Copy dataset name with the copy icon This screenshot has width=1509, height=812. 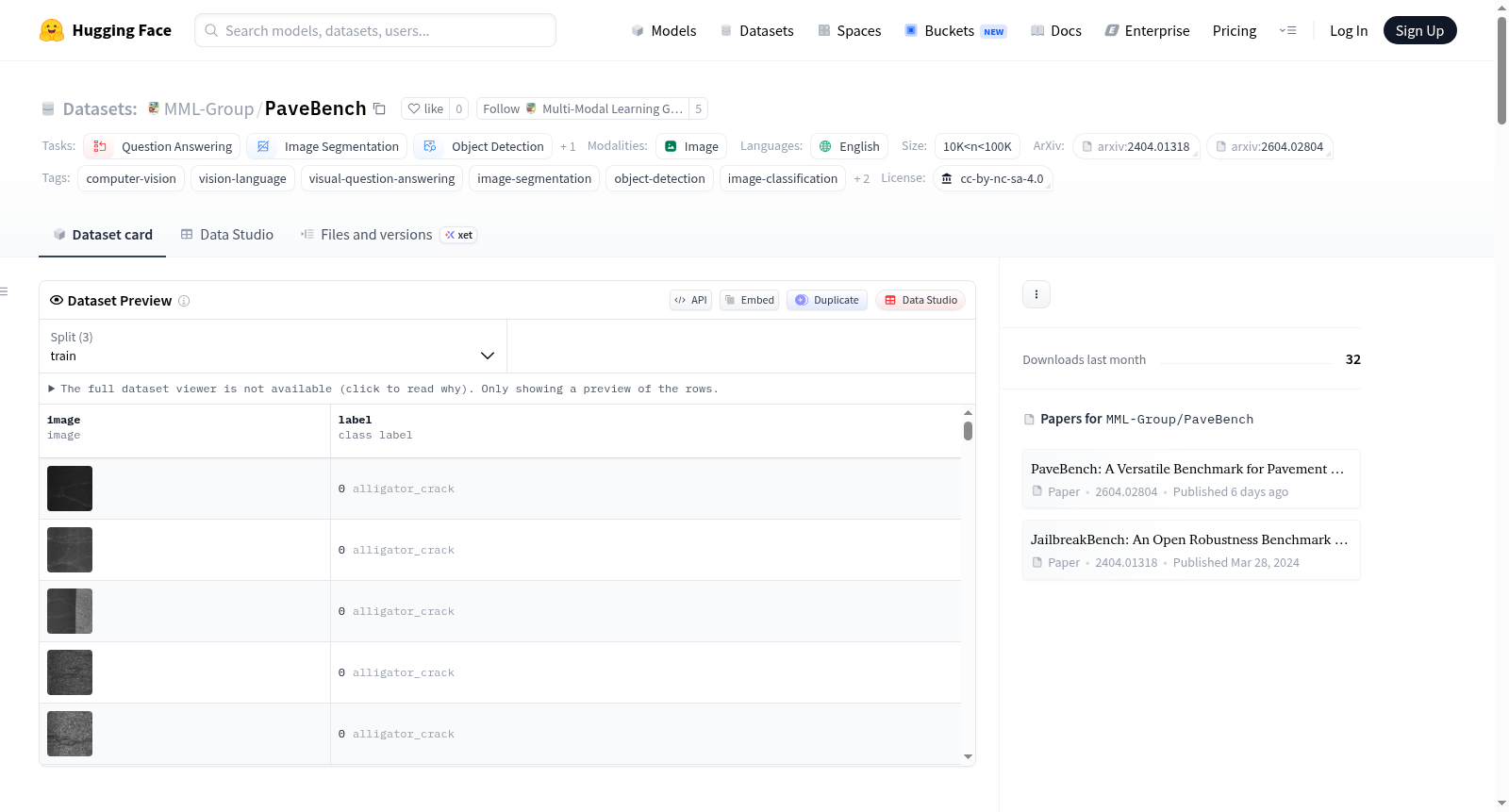point(379,108)
